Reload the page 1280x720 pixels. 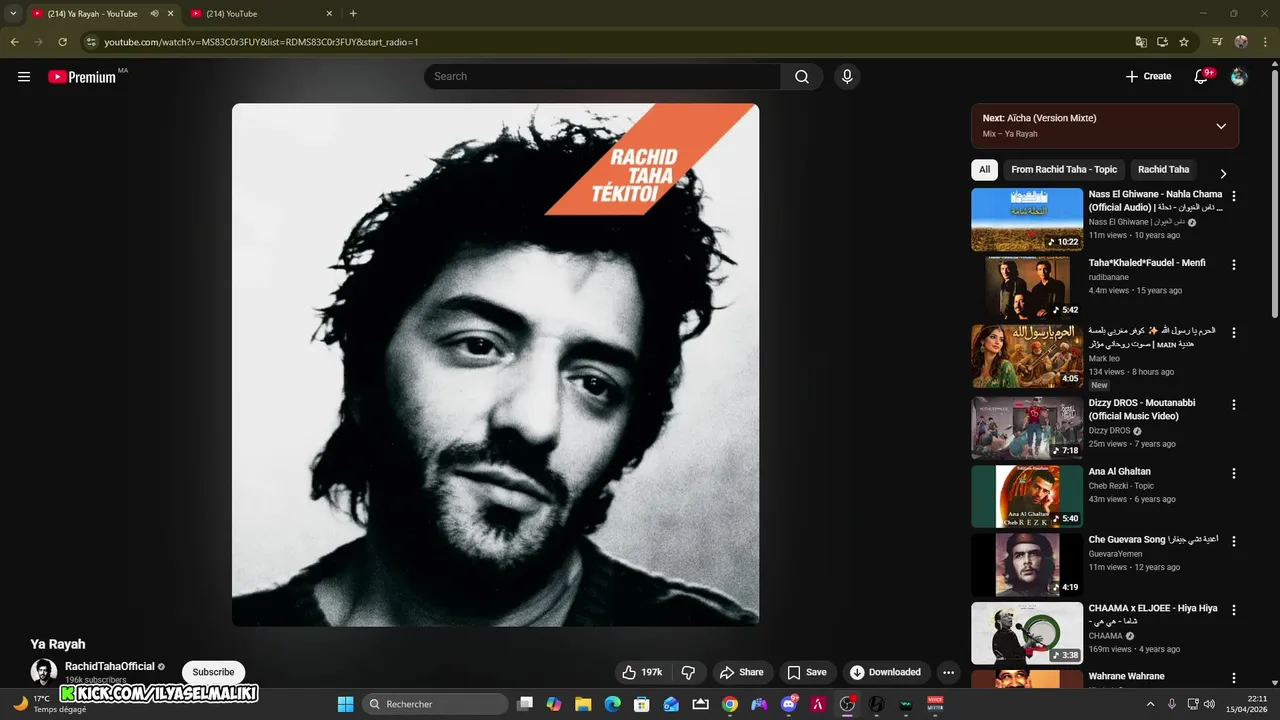(62, 42)
